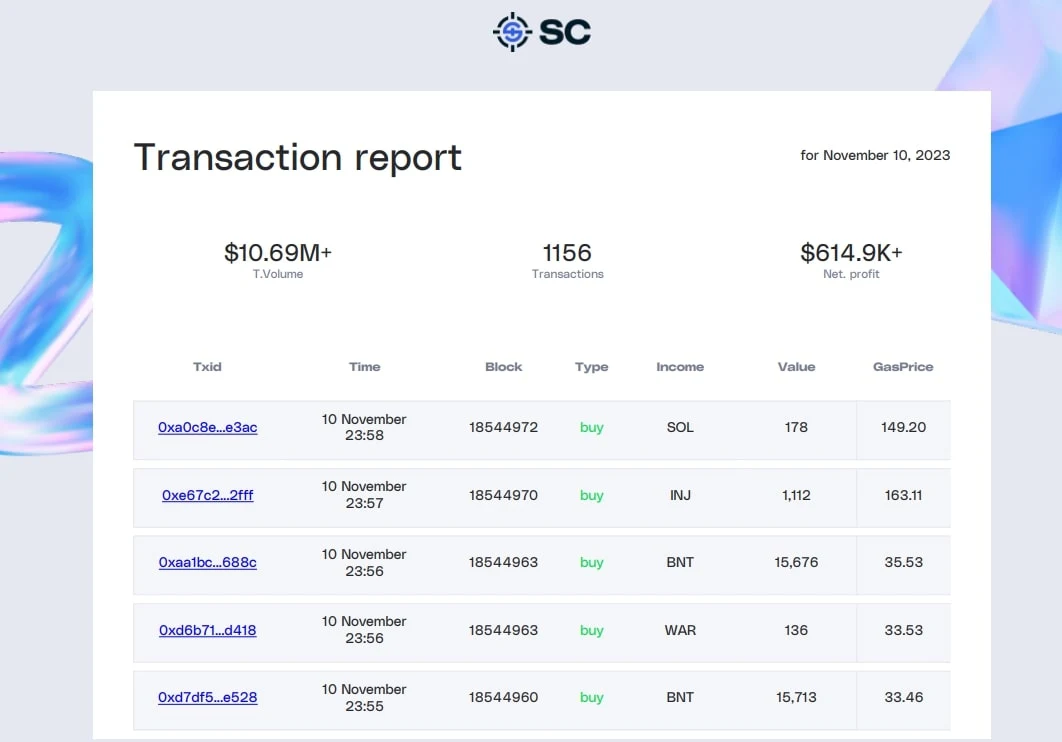1062x742 pixels.
Task: Click the Txid column header
Action: point(207,366)
